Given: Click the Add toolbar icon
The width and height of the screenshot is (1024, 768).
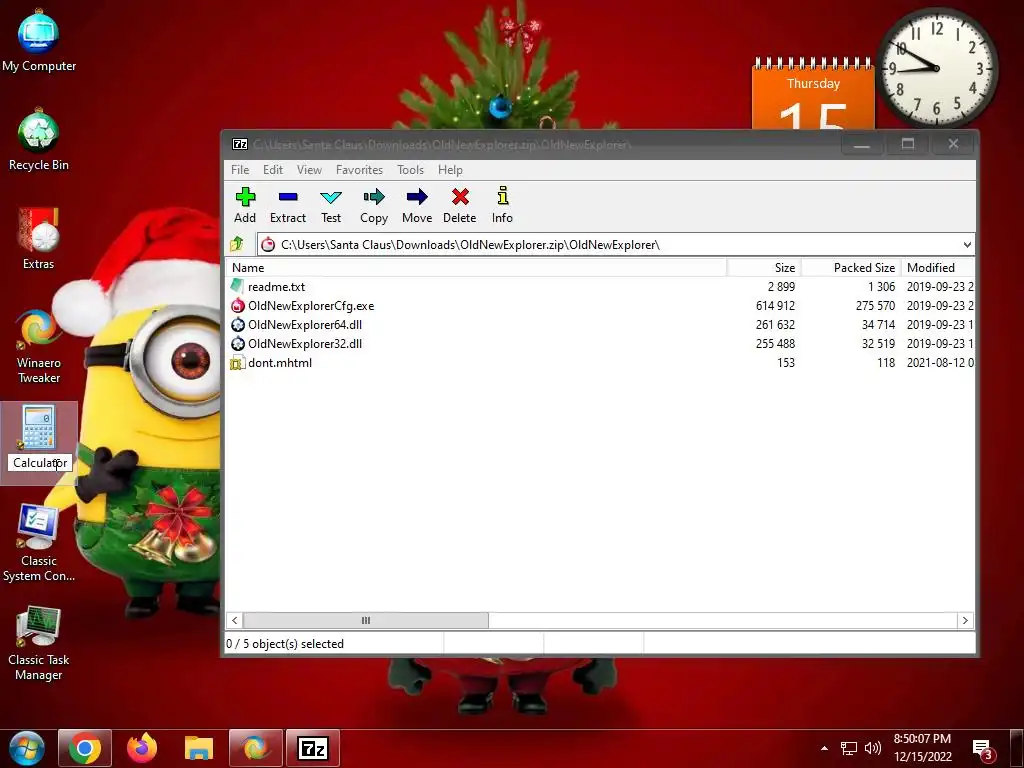Looking at the screenshot, I should [x=246, y=197].
